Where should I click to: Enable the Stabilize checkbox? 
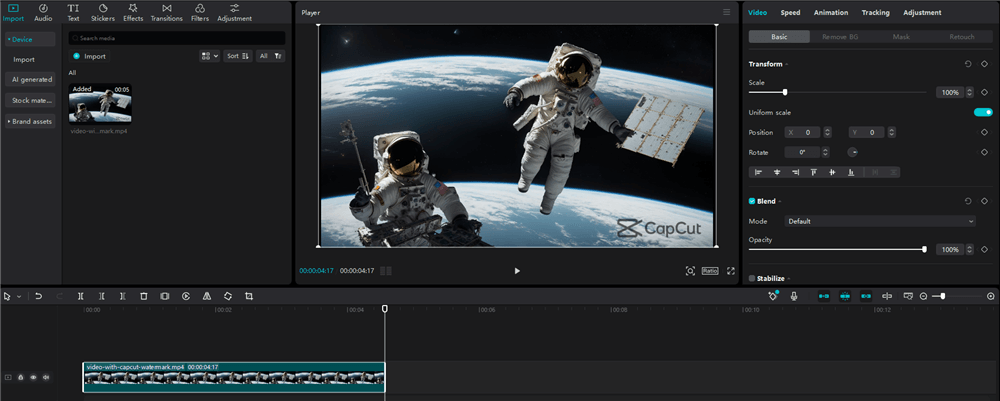752,279
